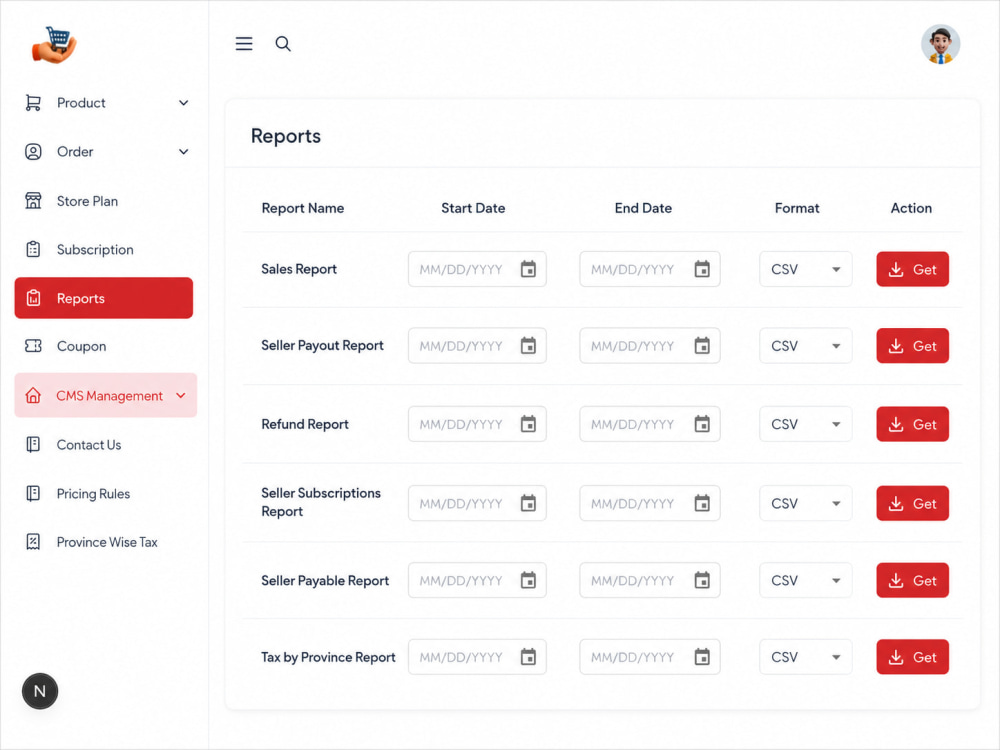The height and width of the screenshot is (750, 1000).
Task: Open format dropdown for Seller Subscriptions Report
Action: click(x=805, y=503)
